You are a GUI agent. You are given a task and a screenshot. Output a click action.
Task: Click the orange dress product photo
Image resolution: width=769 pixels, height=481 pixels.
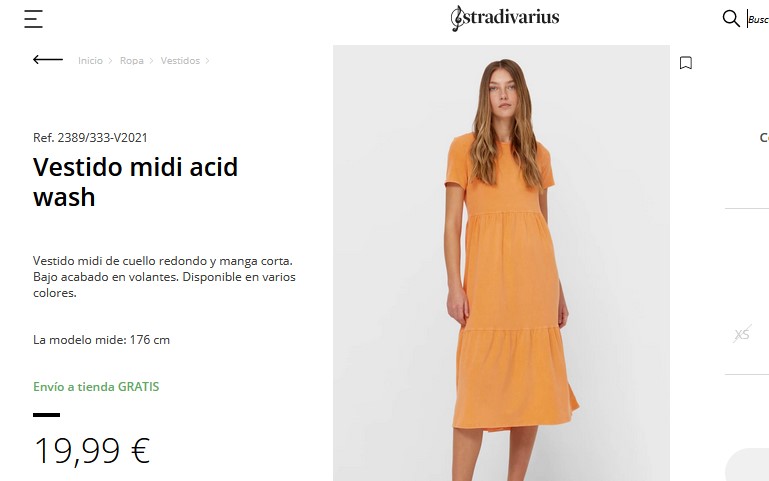(501, 263)
